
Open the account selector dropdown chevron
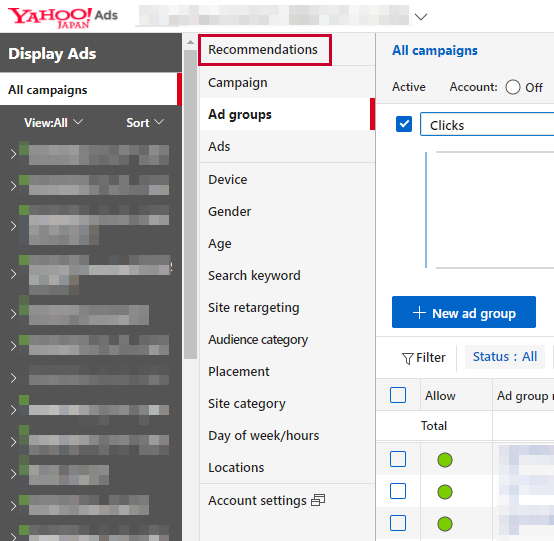tap(421, 17)
